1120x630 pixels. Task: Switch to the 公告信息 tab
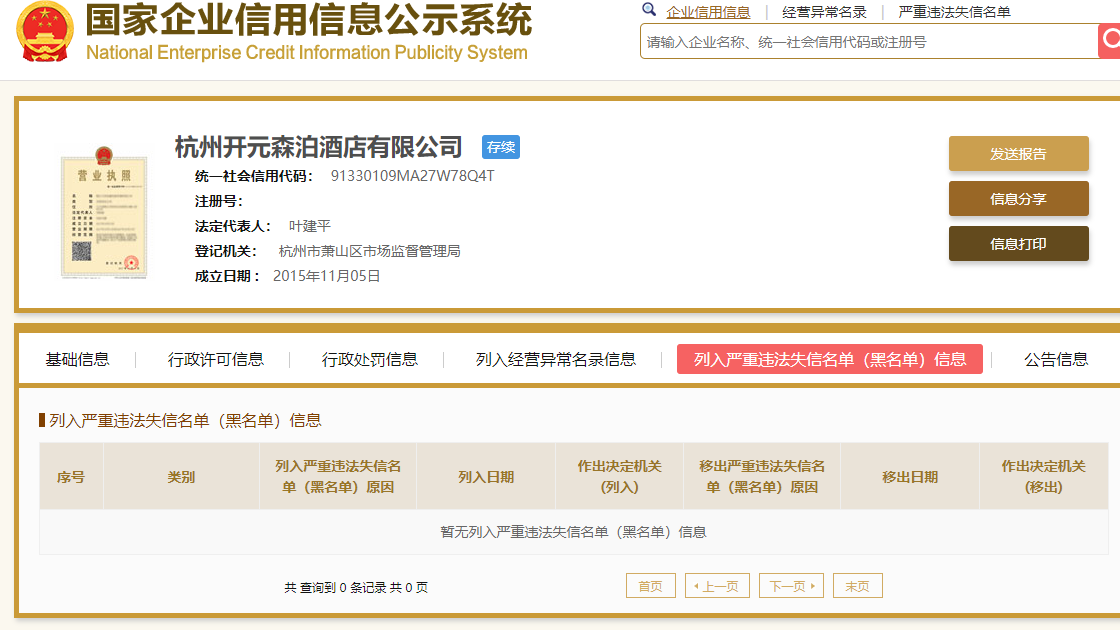(x=1056, y=359)
